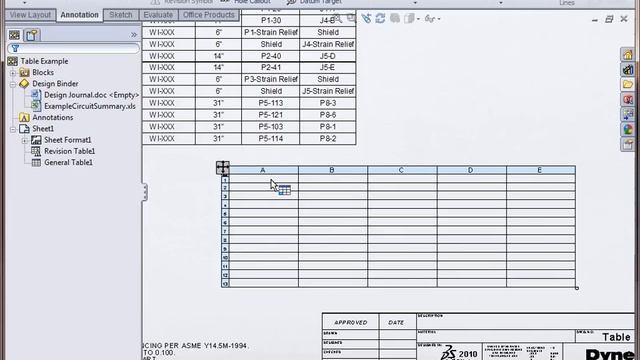The image size is (640, 360).
Task: Click the table corner resize handle
Action: coord(577,288)
